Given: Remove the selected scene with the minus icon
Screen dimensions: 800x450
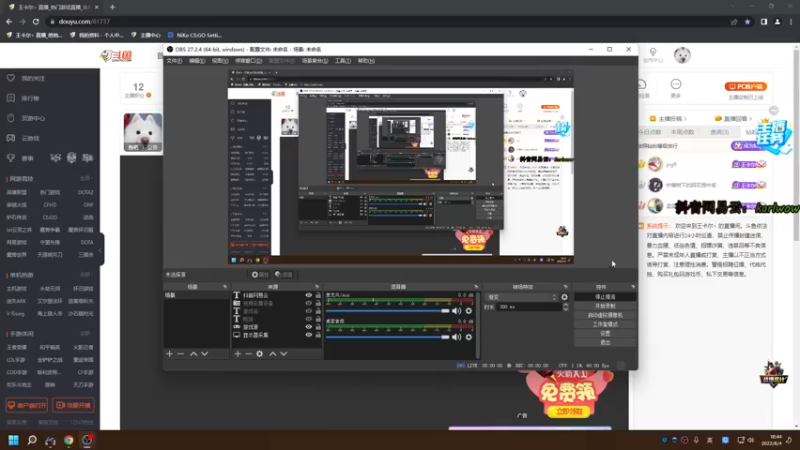Looking at the screenshot, I should [x=181, y=354].
